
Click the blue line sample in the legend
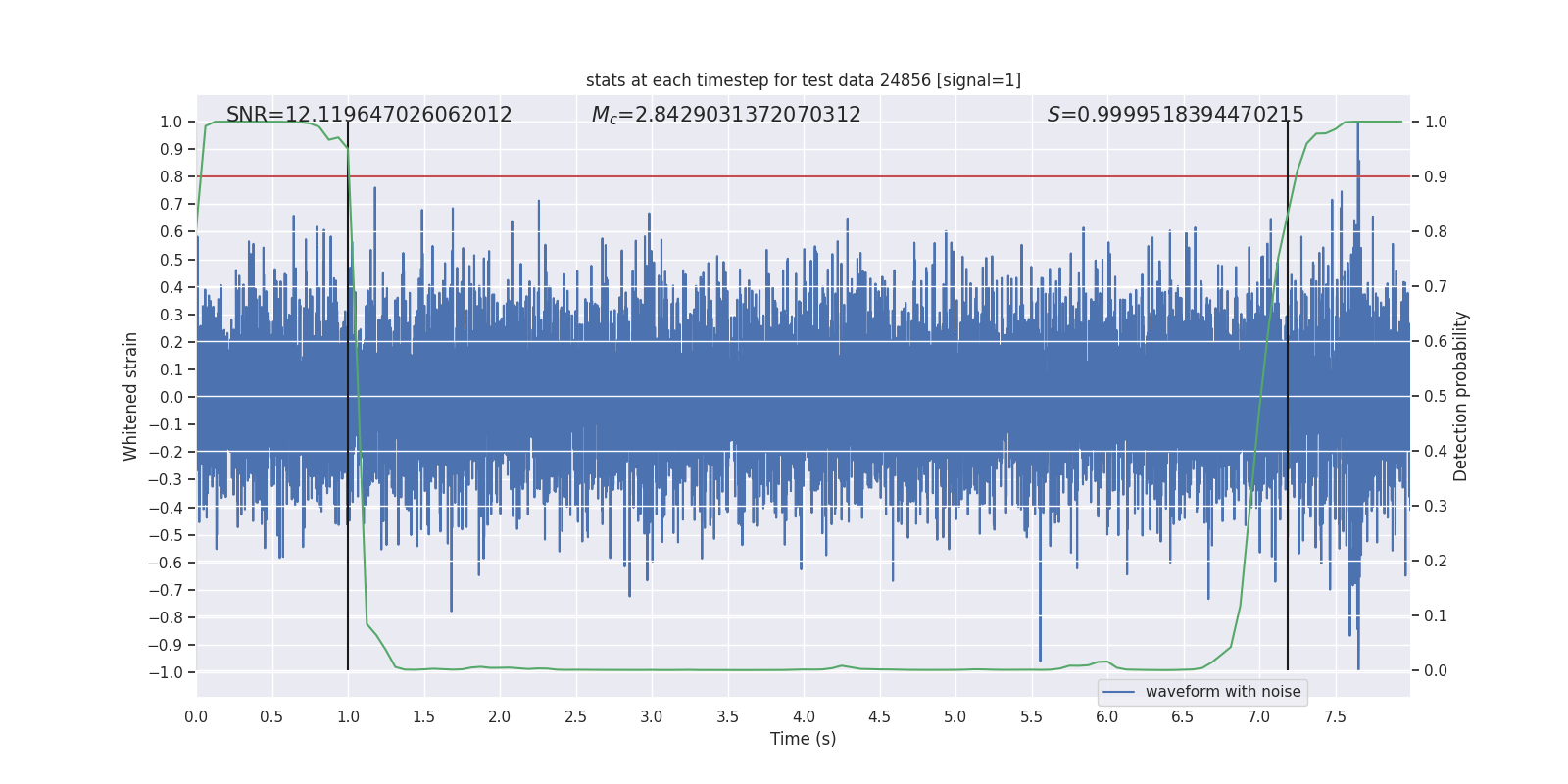(1119, 692)
